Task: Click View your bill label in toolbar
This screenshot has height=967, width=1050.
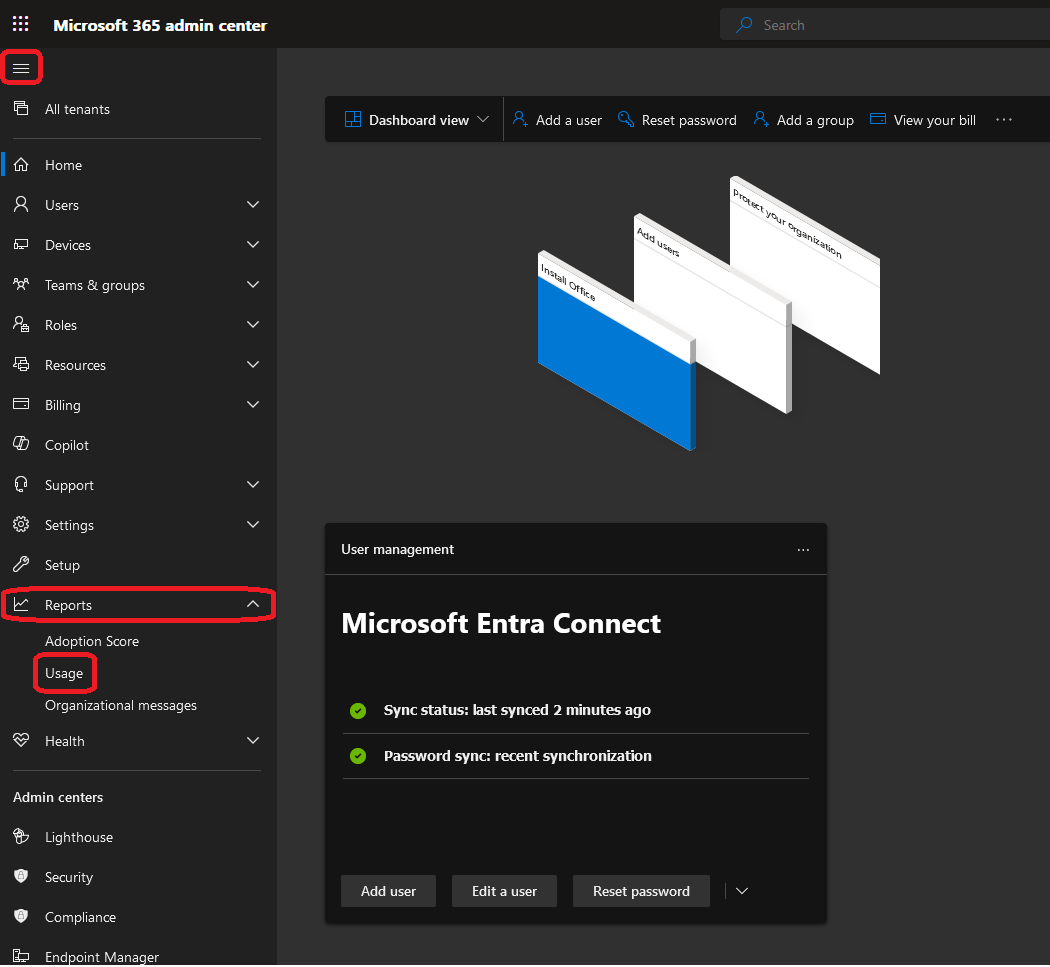Action: point(934,120)
